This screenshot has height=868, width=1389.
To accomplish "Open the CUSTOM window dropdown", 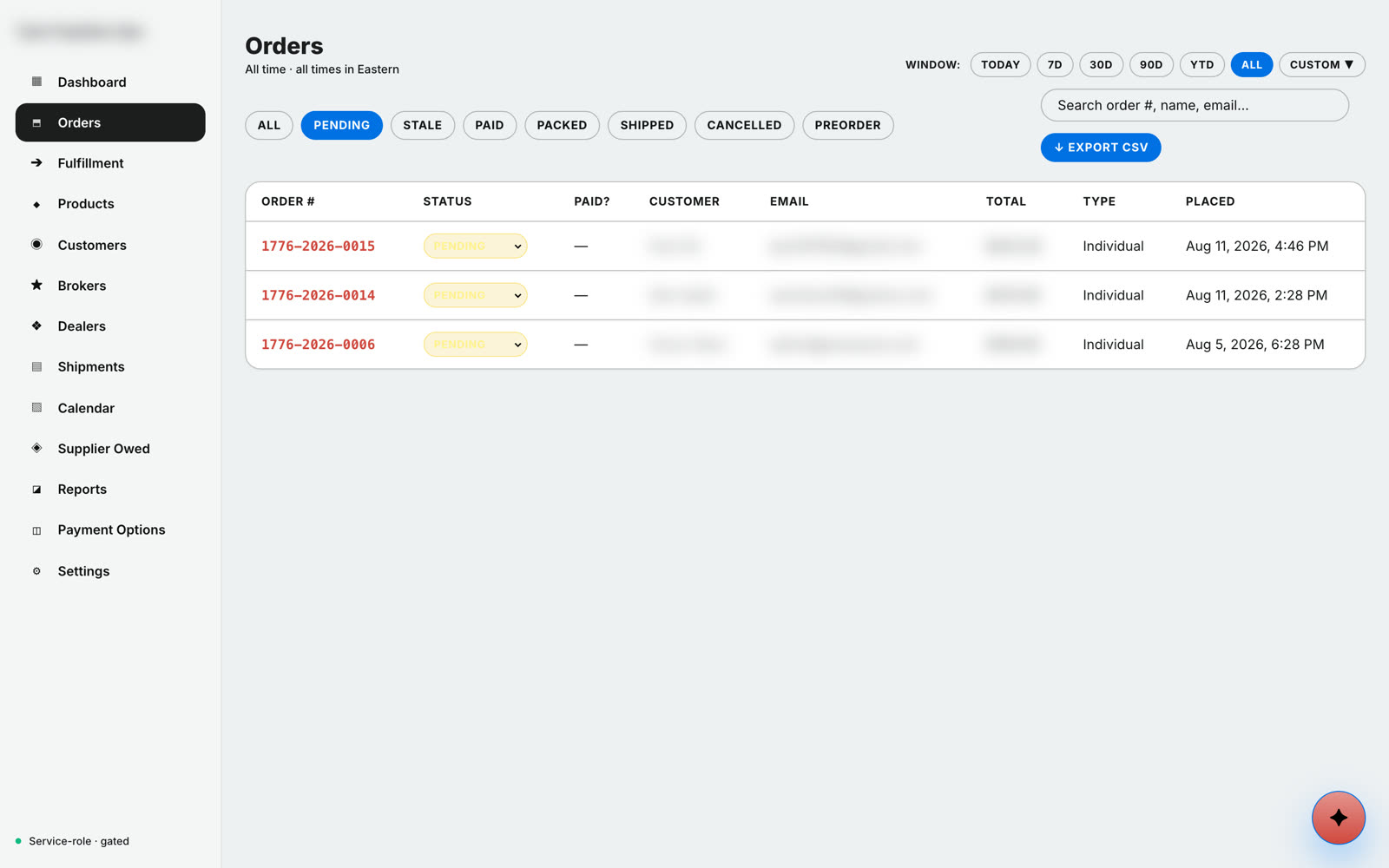I will coord(1321,64).
